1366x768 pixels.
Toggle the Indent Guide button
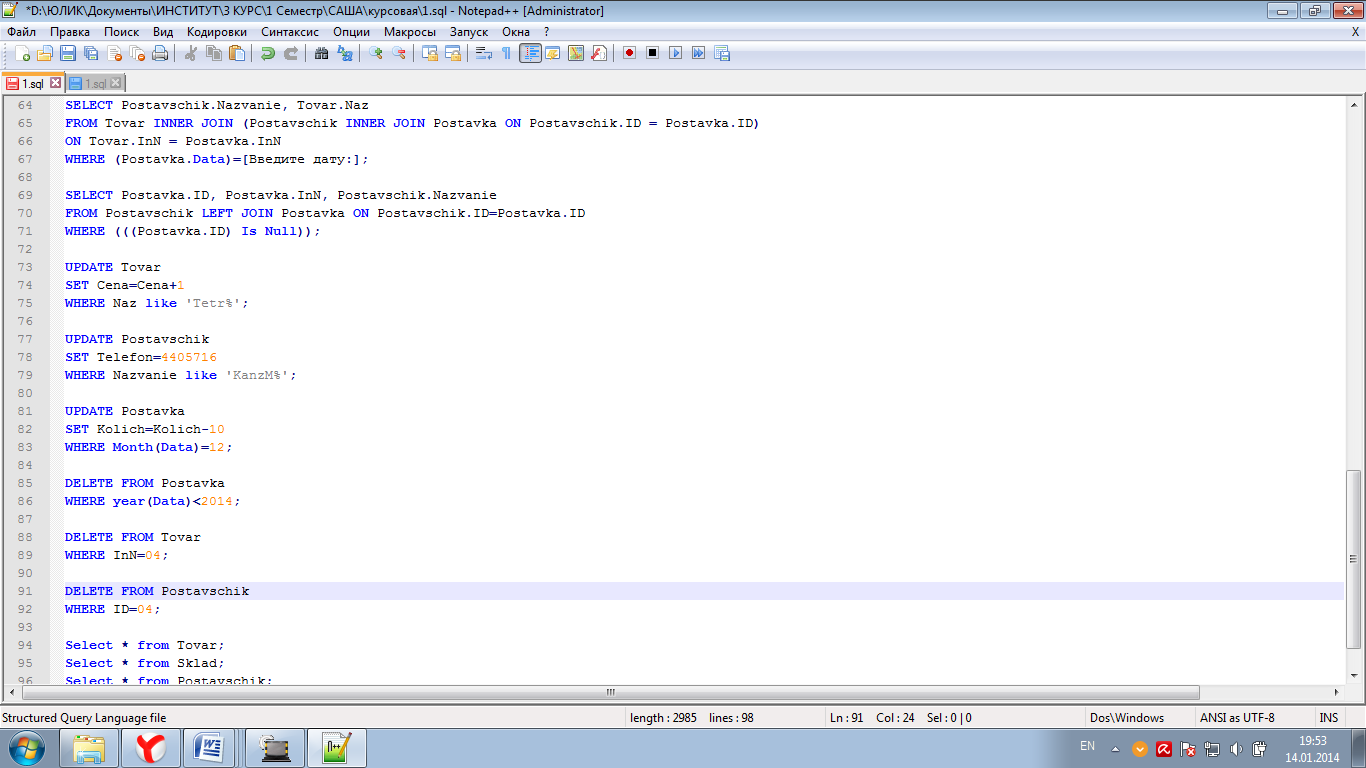click(x=530, y=53)
